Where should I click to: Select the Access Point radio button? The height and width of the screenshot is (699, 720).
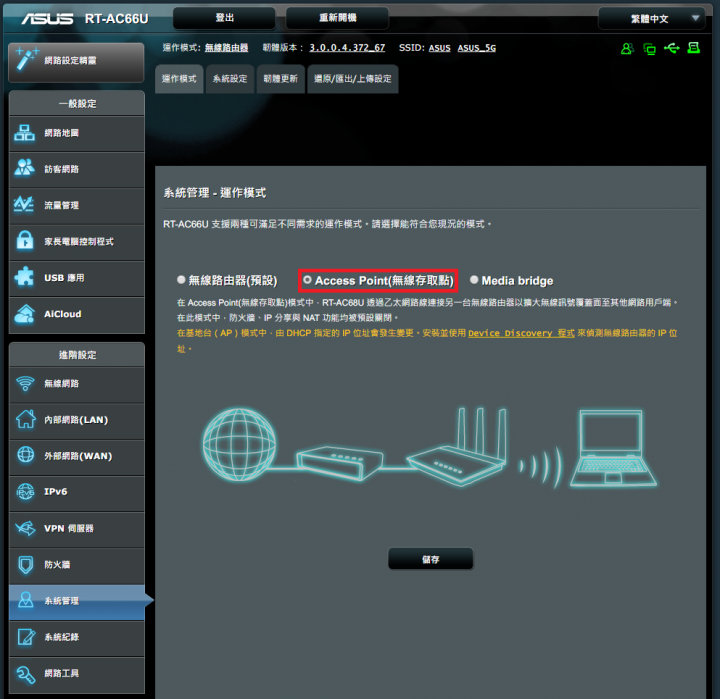pos(307,279)
